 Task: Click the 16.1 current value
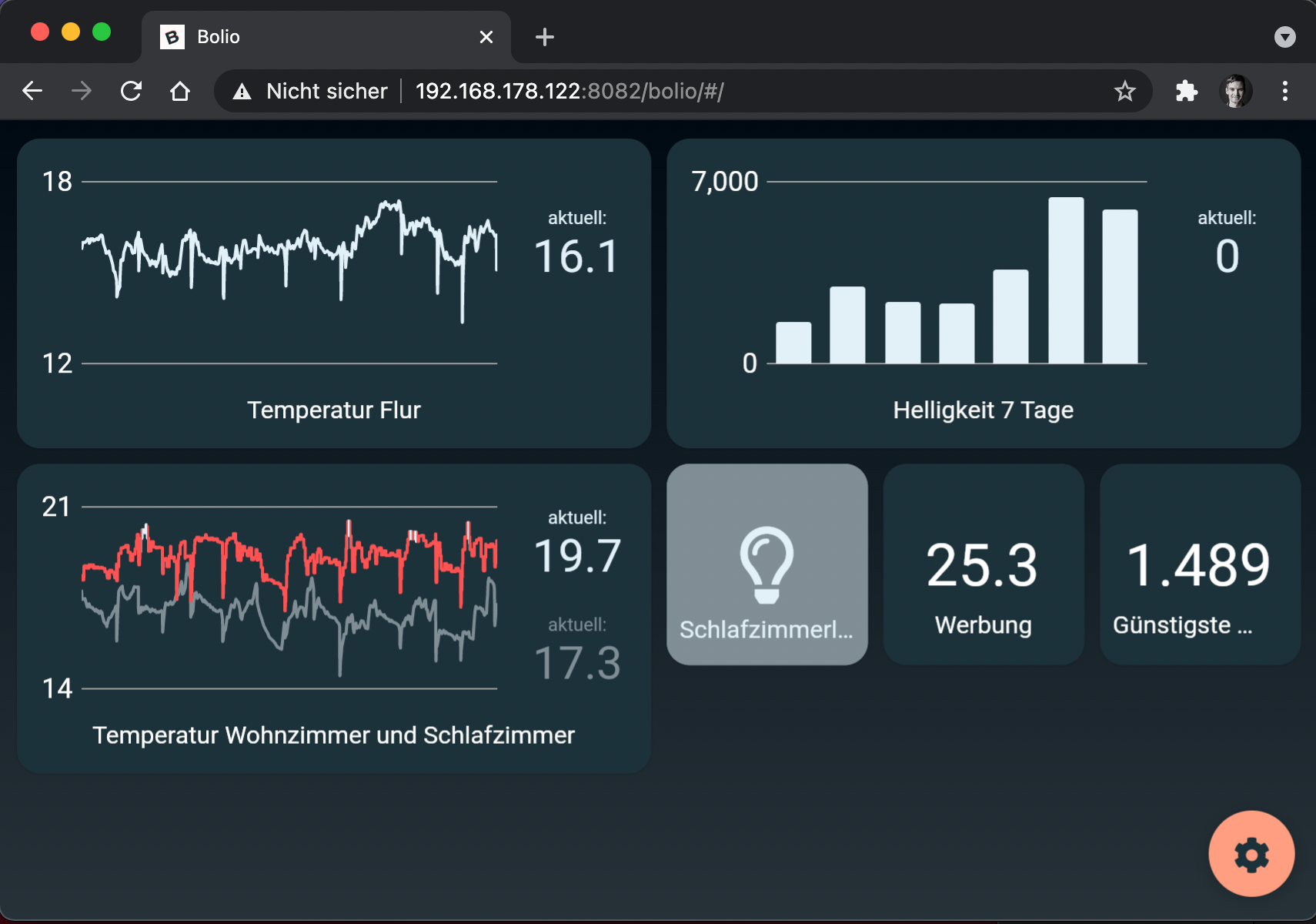[577, 256]
